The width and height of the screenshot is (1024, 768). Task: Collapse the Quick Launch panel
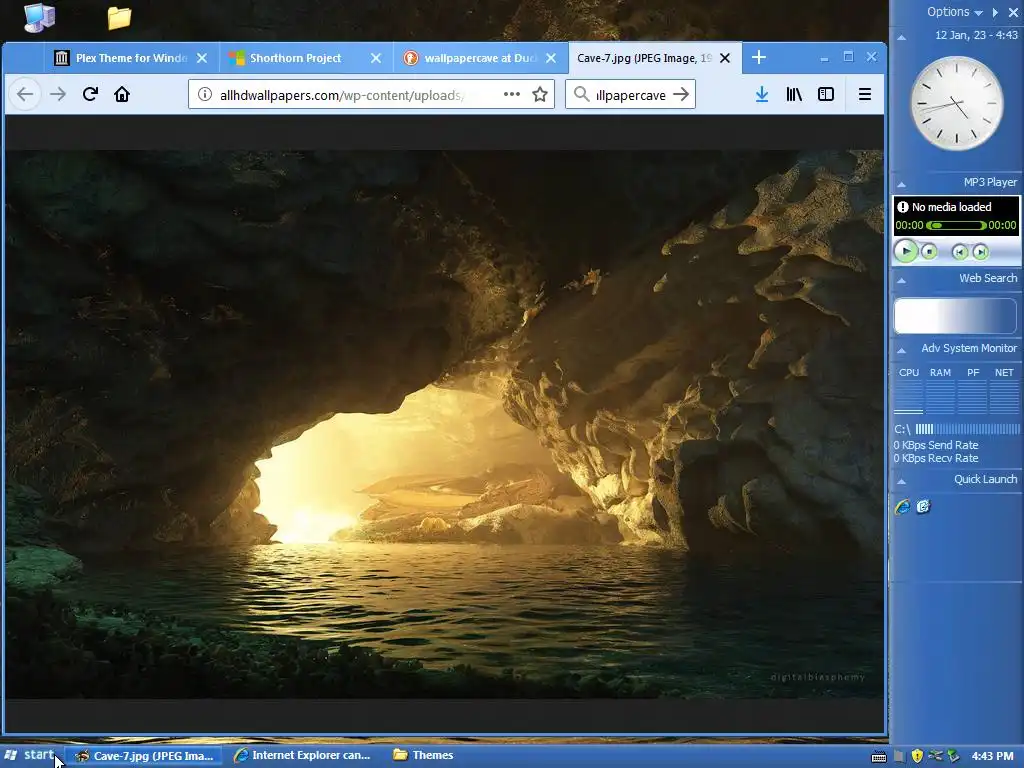[x=902, y=481]
